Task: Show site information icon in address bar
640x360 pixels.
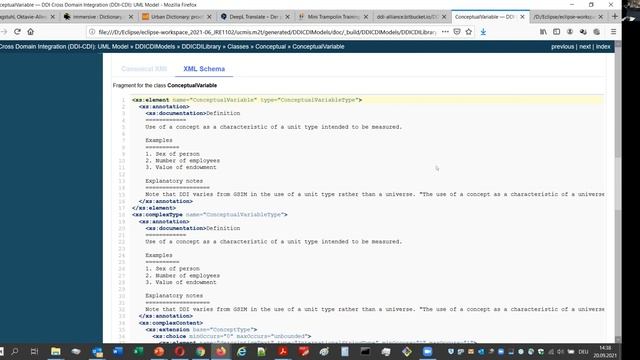Action: pos(92,32)
